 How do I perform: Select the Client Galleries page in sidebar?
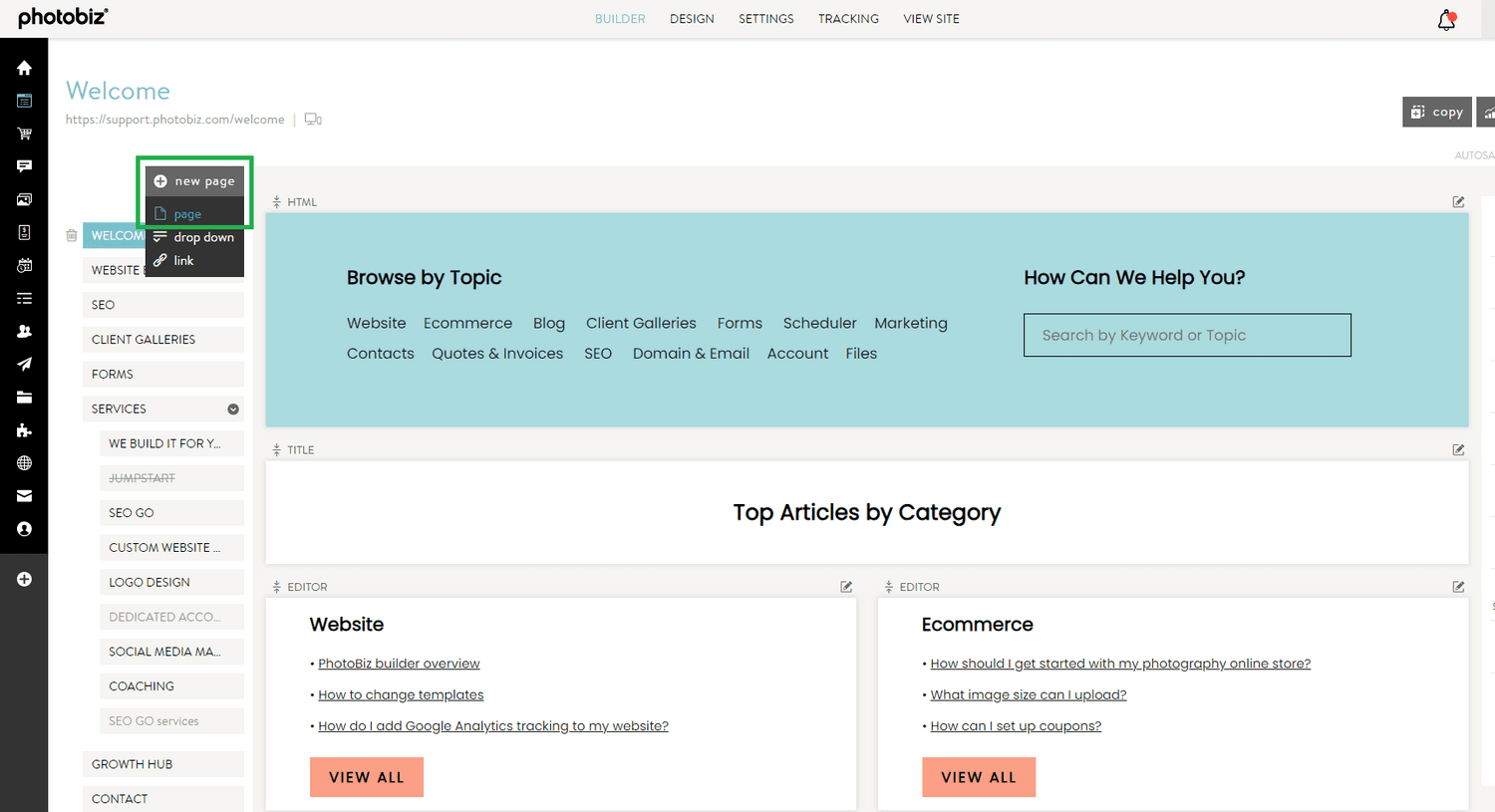163,340
